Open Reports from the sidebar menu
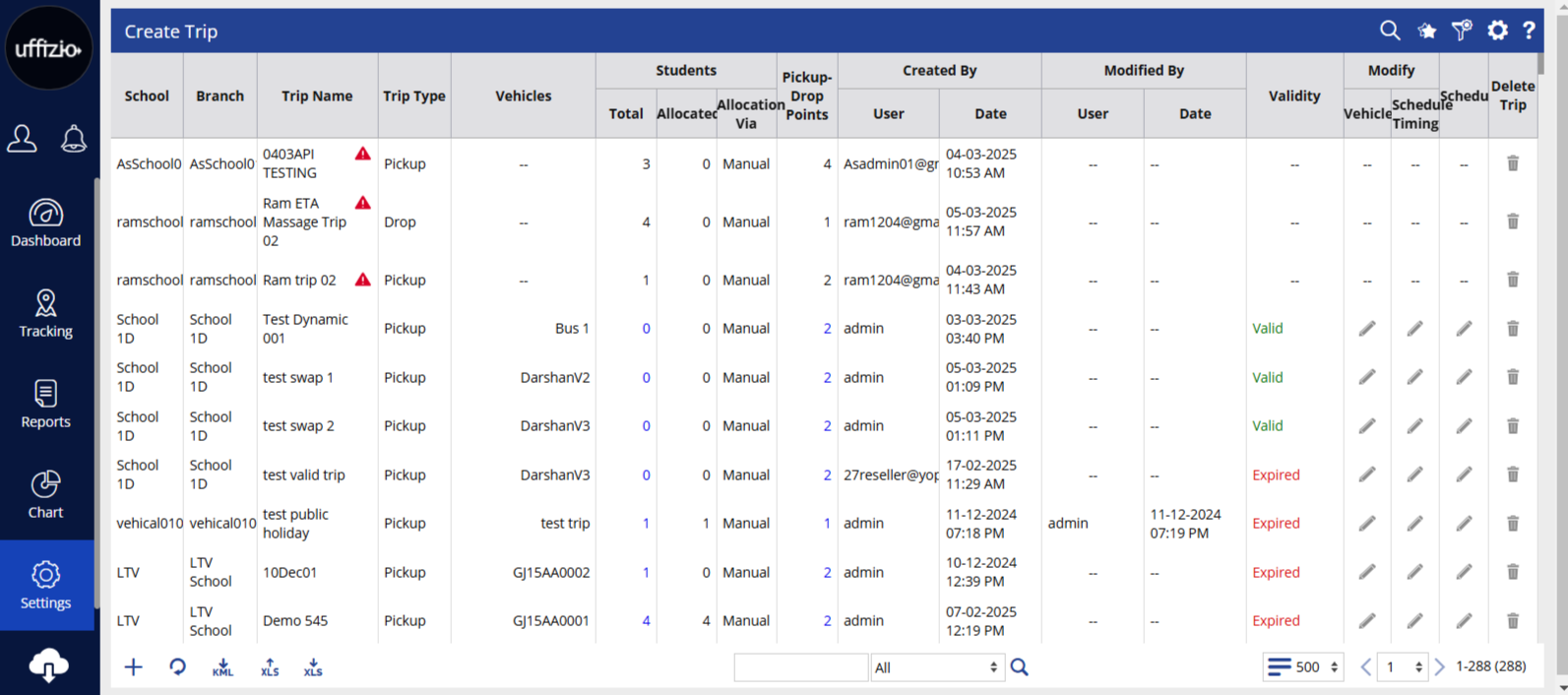The height and width of the screenshot is (695, 1568). [x=46, y=405]
